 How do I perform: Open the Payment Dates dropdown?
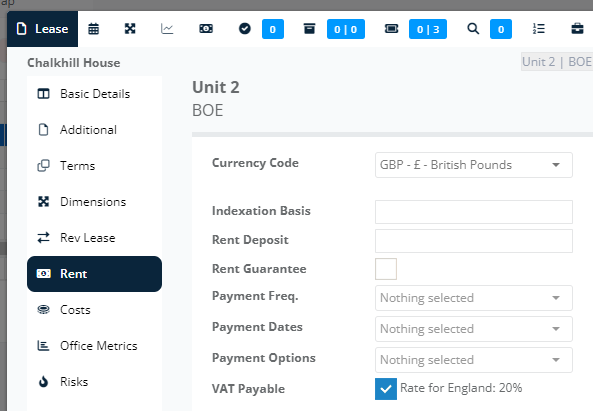(473, 329)
